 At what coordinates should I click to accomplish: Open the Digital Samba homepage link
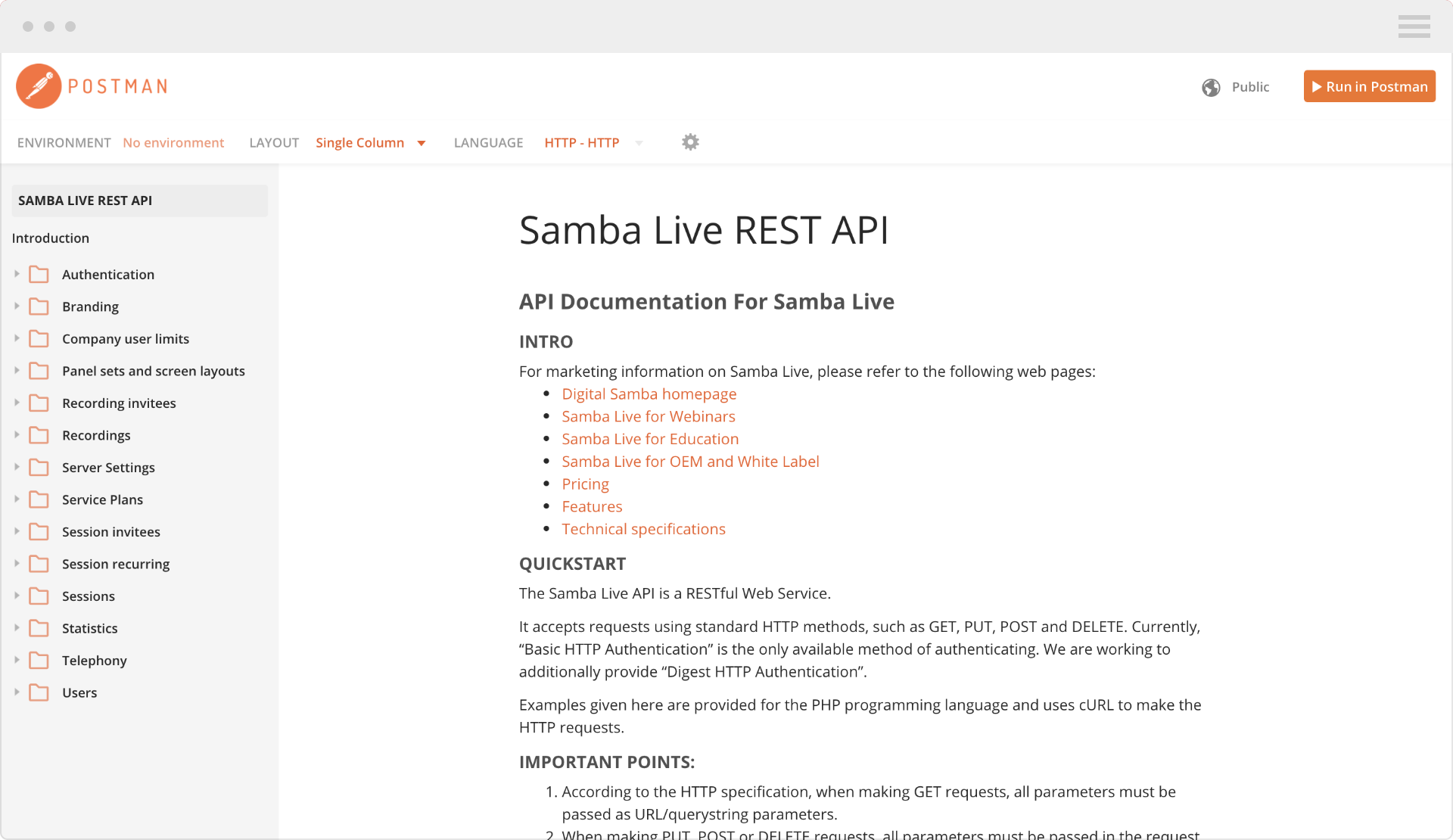649,394
